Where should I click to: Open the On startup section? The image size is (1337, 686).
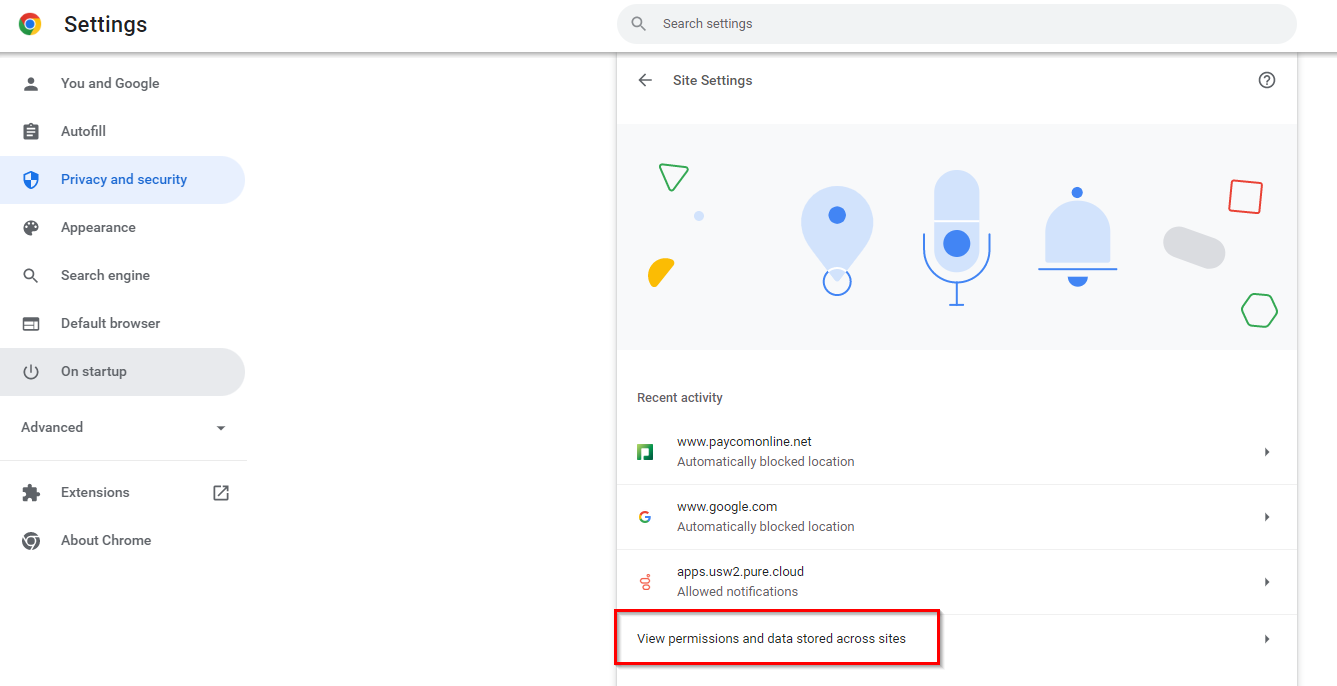(x=94, y=371)
